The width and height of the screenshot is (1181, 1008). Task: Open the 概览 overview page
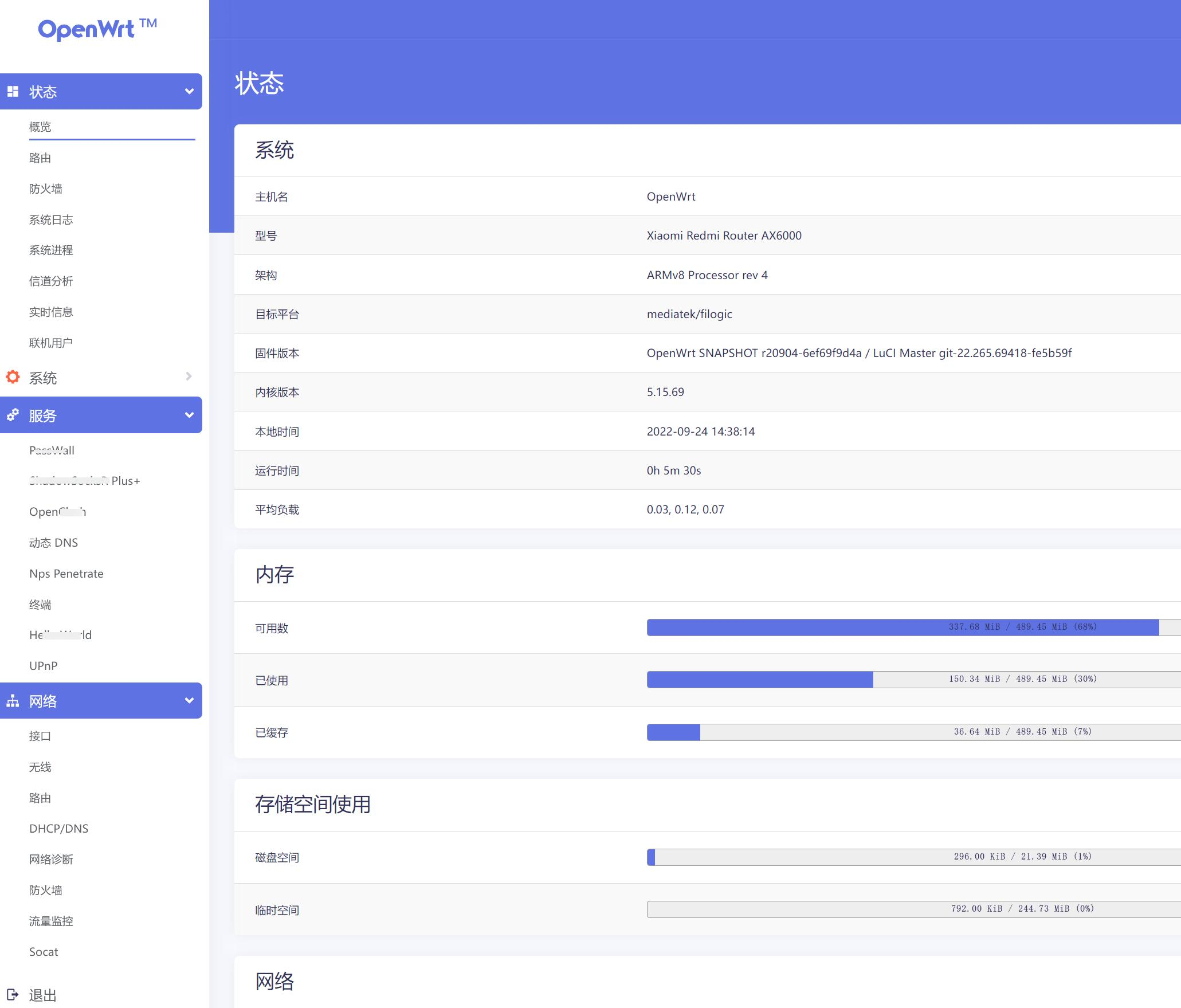click(x=40, y=127)
